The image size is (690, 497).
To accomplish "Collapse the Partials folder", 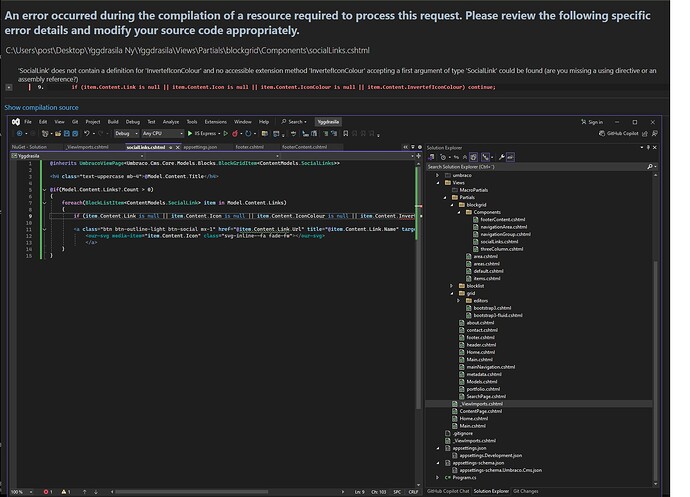I will (x=444, y=198).
